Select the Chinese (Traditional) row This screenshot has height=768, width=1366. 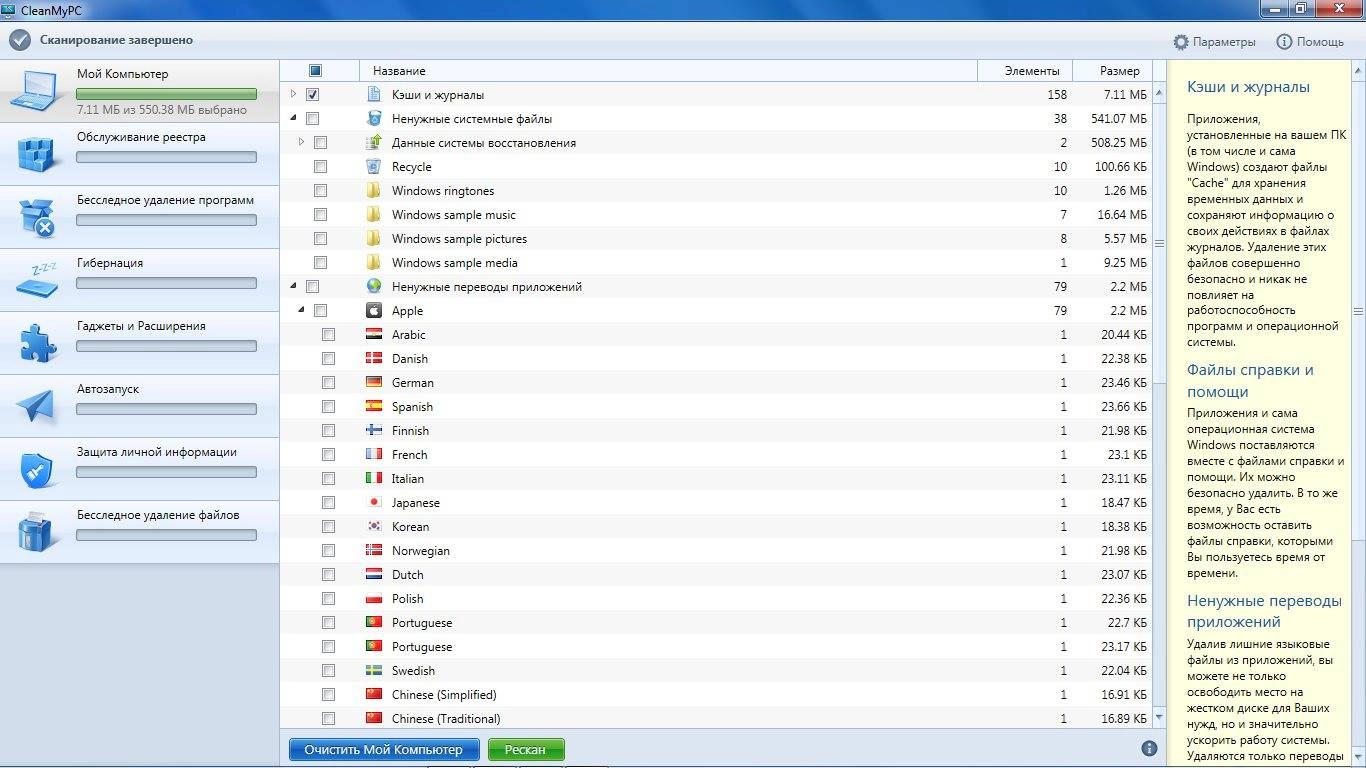coord(716,718)
